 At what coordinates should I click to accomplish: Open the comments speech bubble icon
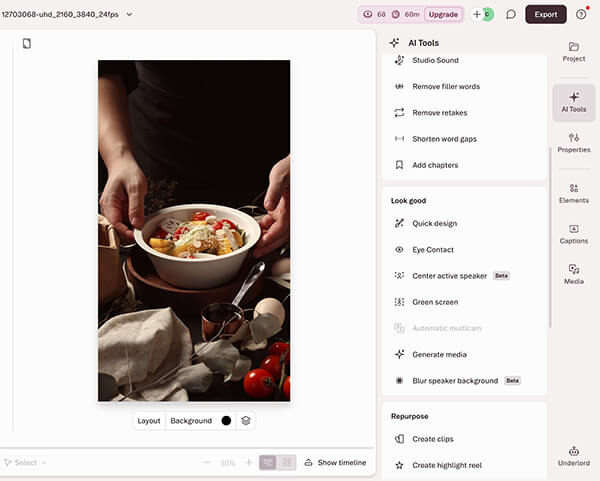(511, 15)
